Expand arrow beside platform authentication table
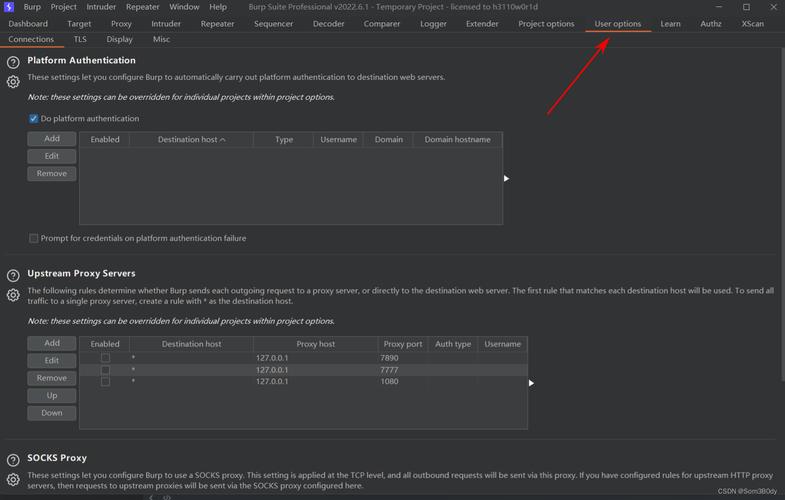 (506, 179)
